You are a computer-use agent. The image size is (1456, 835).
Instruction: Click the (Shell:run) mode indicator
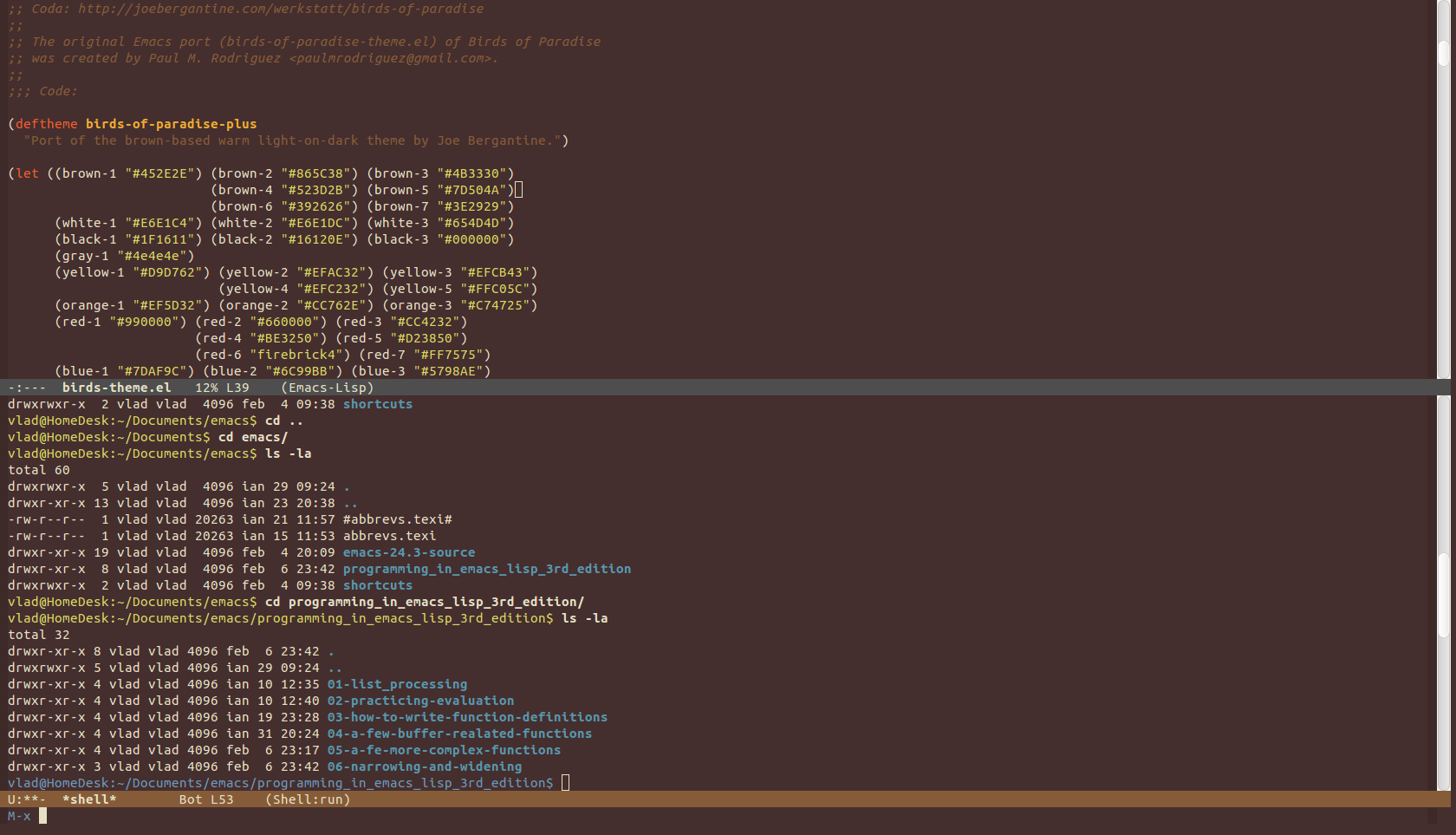[x=308, y=799]
